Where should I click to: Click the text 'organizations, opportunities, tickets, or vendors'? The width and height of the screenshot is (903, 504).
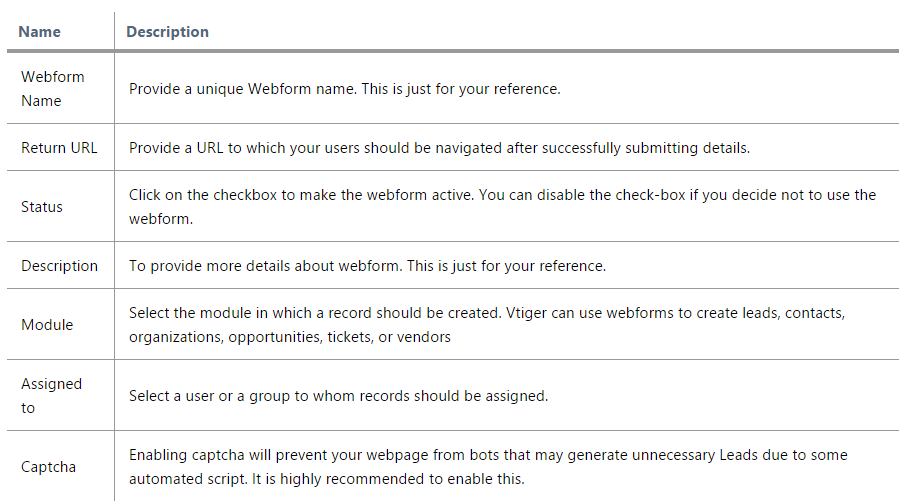coord(290,337)
